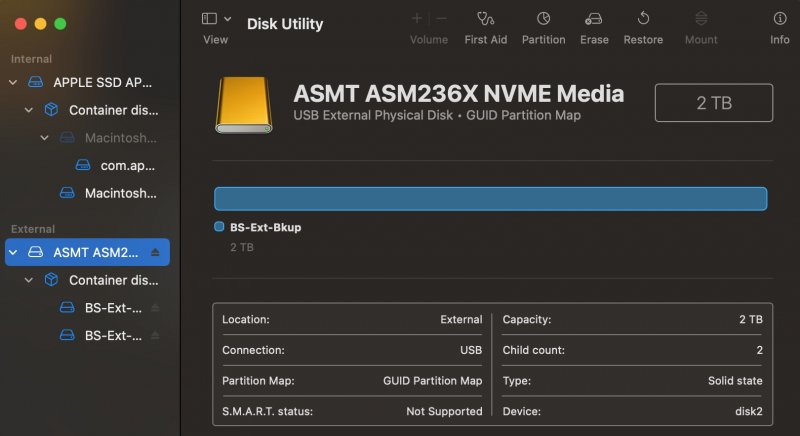
Task: Collapse the ASMT external disk tree
Action: [13, 253]
